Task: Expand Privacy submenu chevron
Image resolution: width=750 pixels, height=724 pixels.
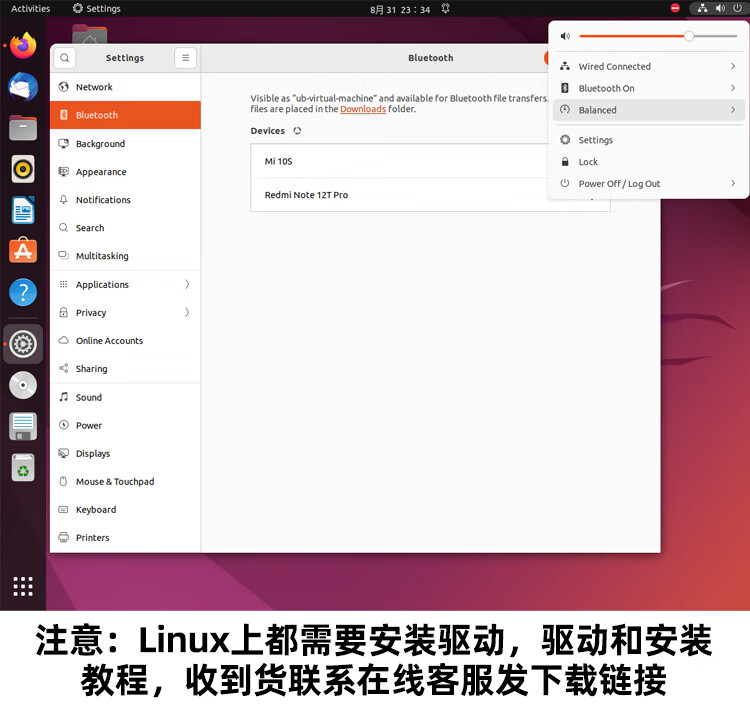Action: tap(187, 312)
